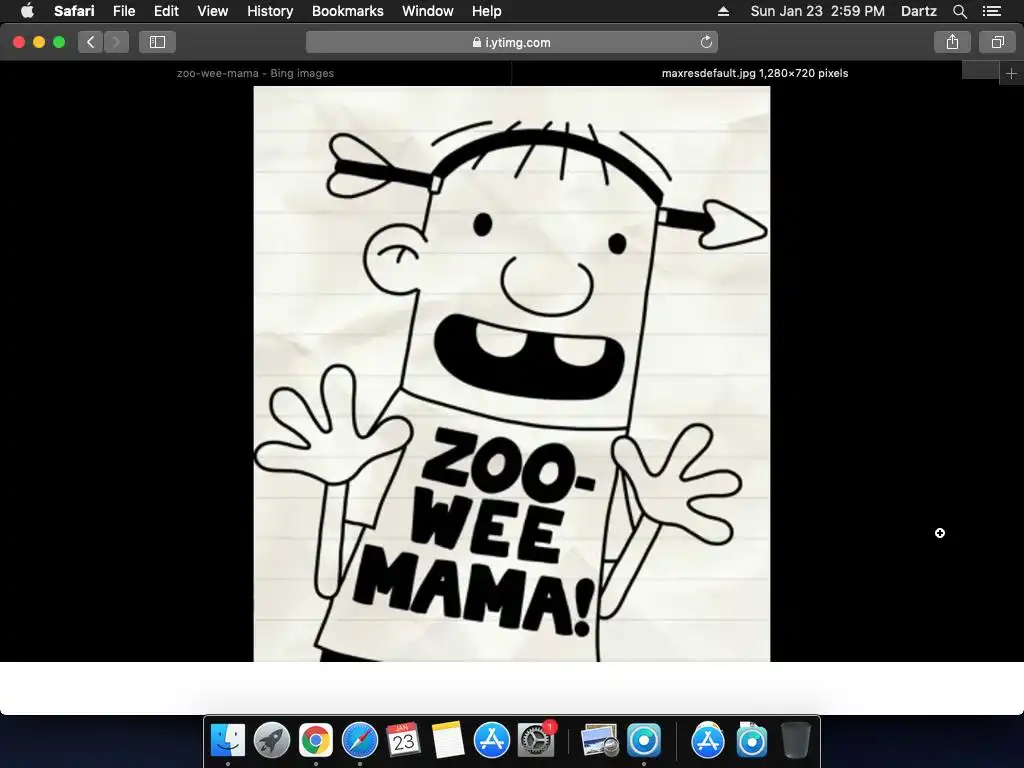Select the maxresdefault.jpg tab

coord(755,73)
